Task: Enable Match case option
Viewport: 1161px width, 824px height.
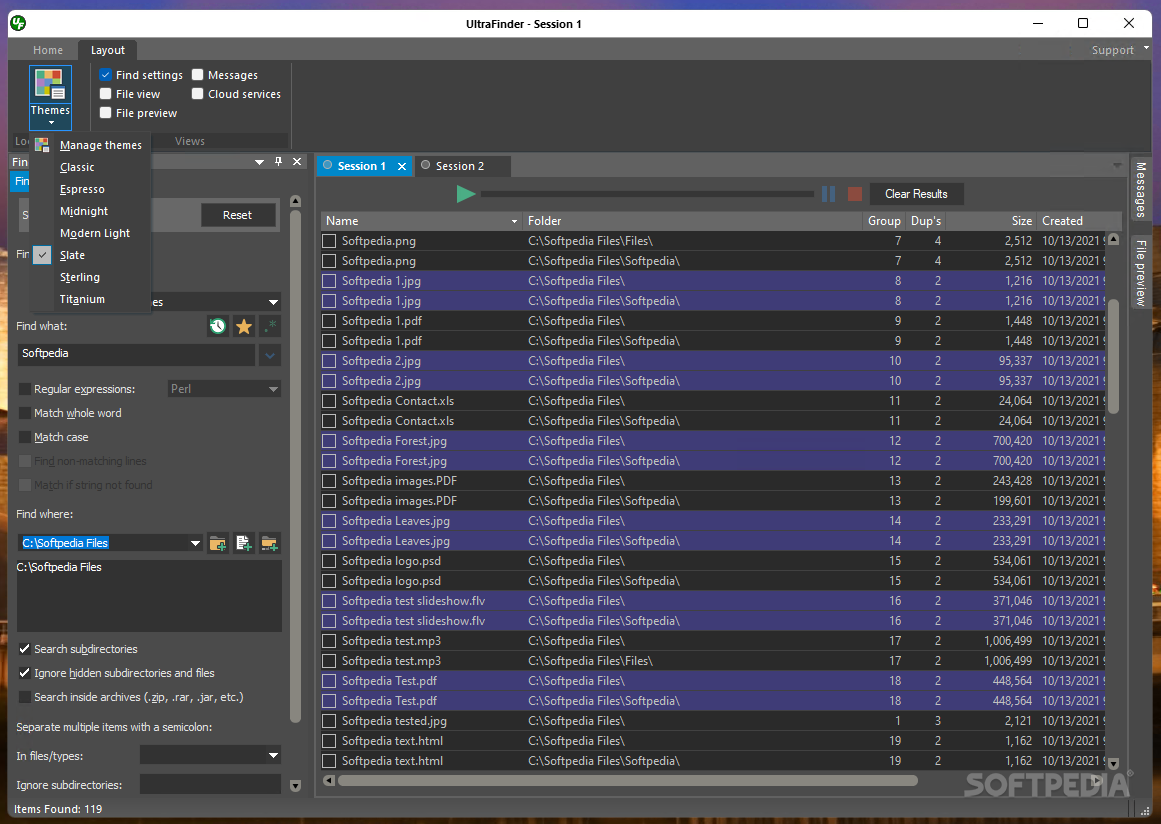Action: [x=25, y=437]
